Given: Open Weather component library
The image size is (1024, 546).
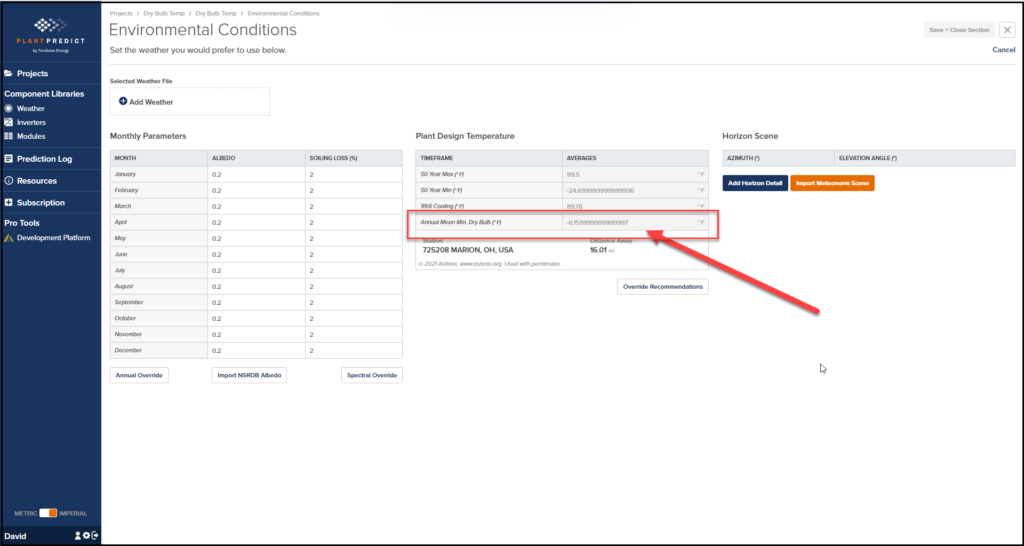Looking at the screenshot, I should pos(31,108).
